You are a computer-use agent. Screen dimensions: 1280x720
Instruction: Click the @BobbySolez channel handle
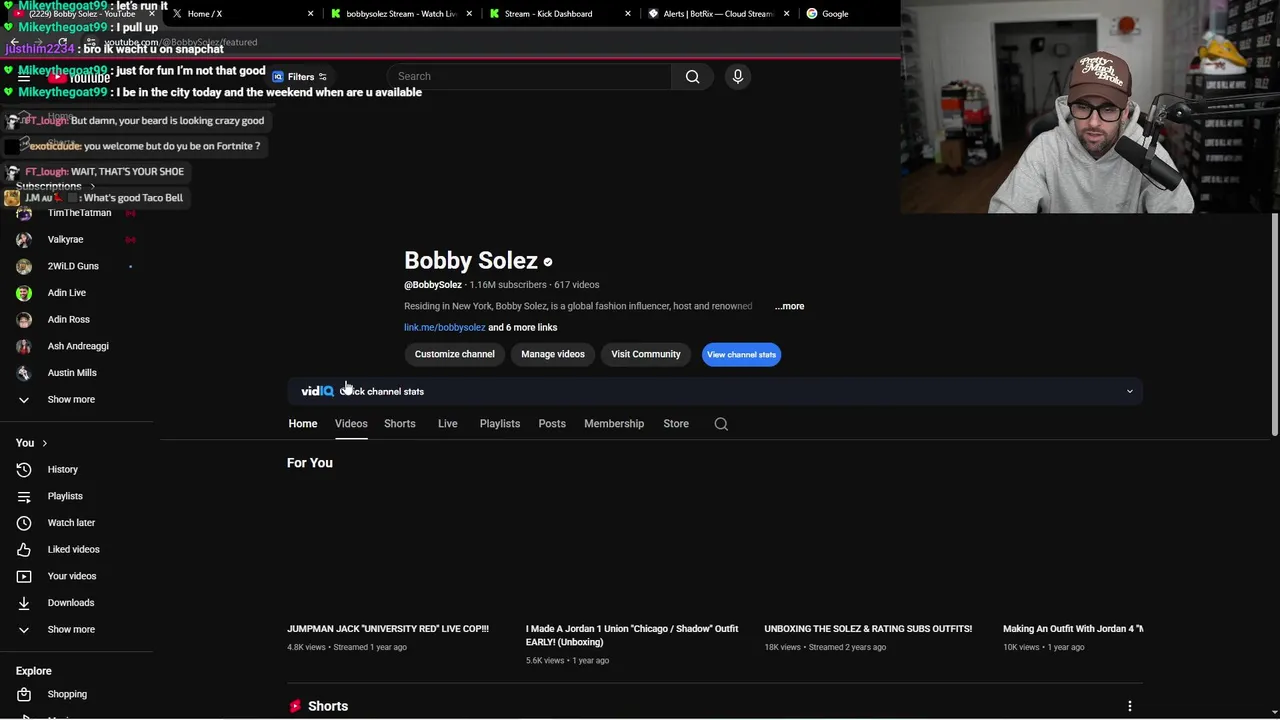click(x=433, y=285)
